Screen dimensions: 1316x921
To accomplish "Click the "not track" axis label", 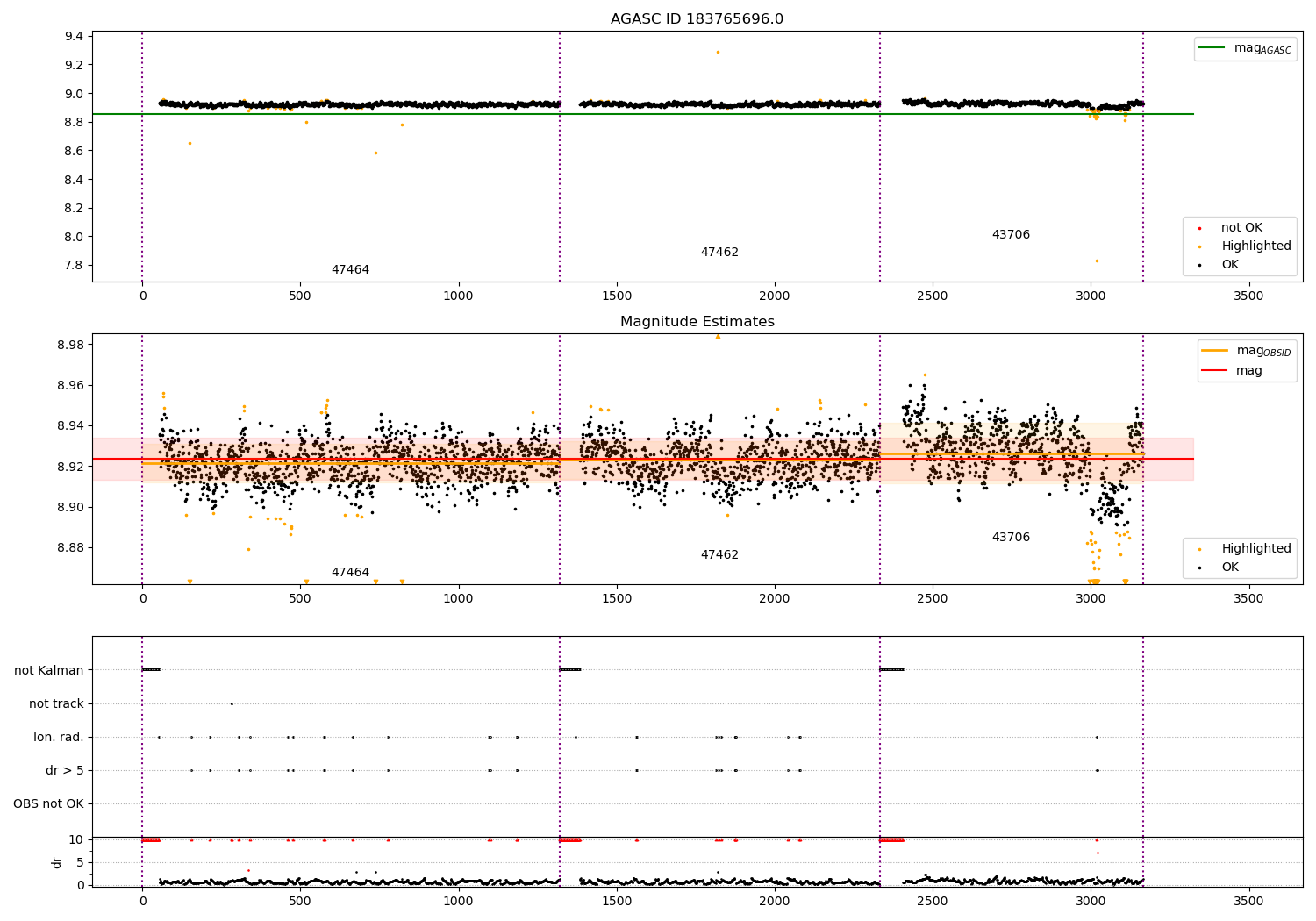I will click(56, 704).
